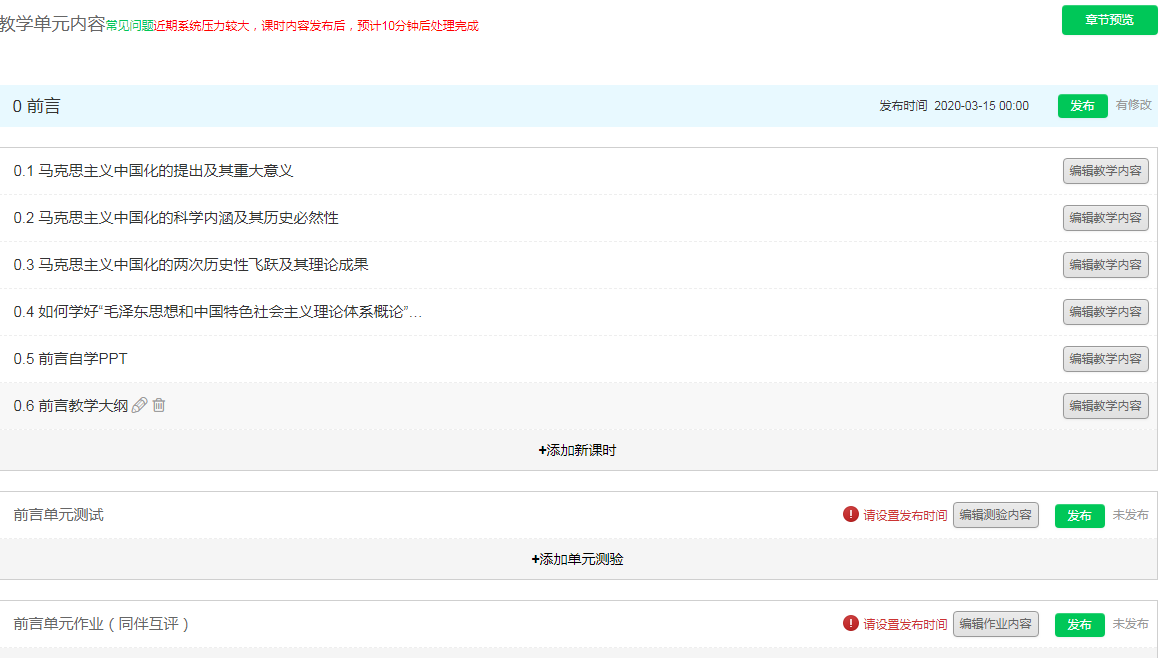
Task: Edit teaching content for lesson 0.3
Action: (x=1105, y=265)
